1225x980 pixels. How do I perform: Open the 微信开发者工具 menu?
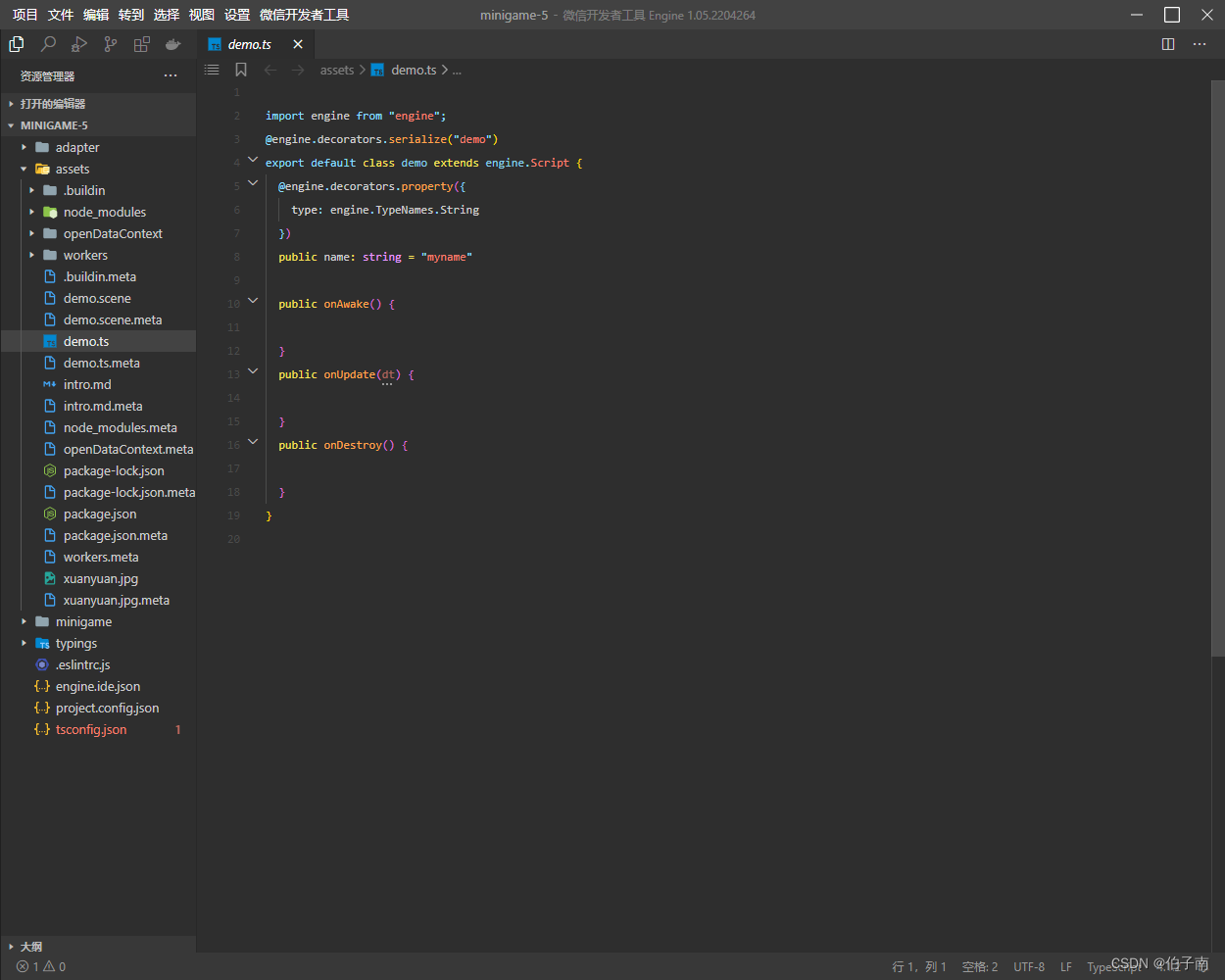pyautogui.click(x=304, y=15)
